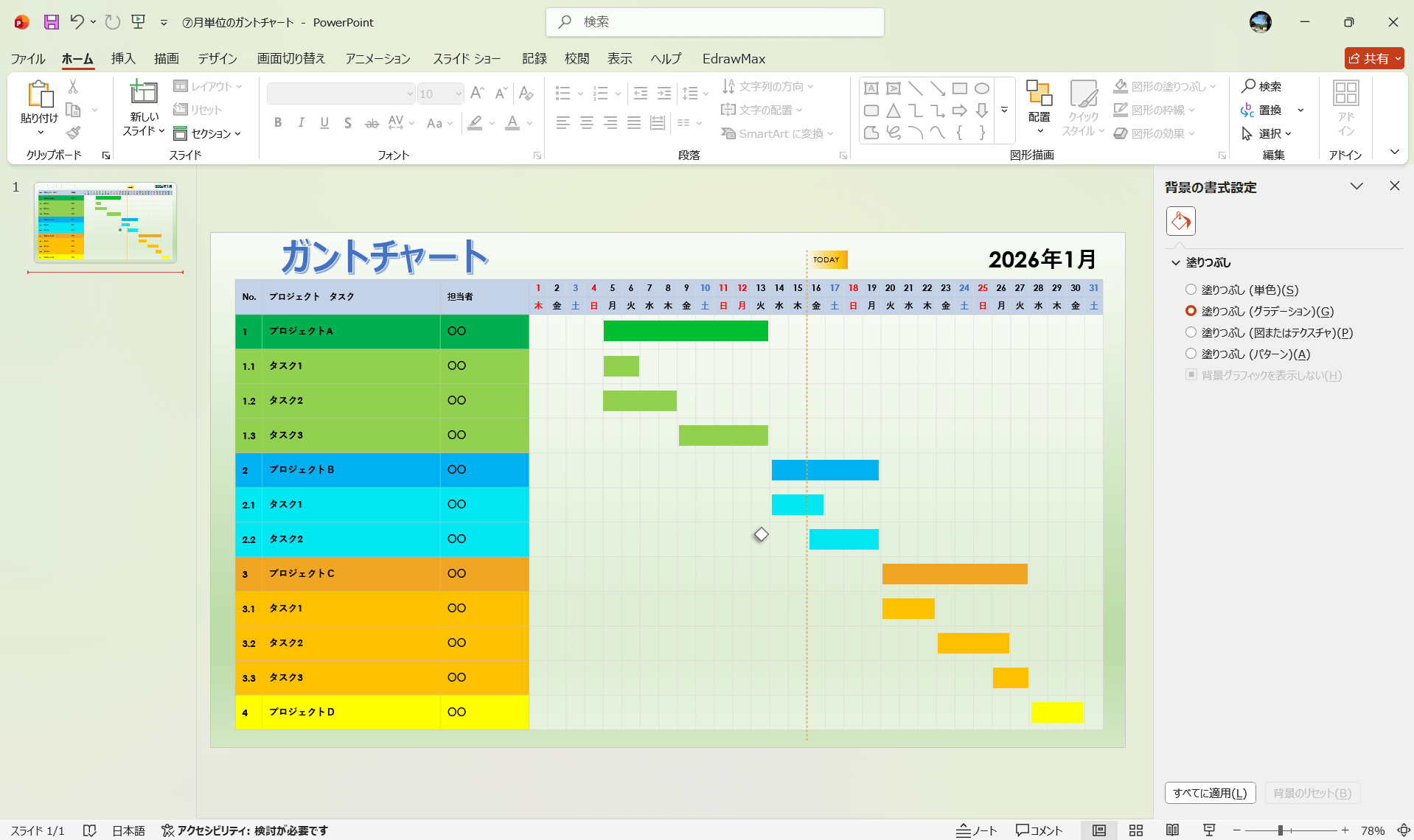Apply center text alignment
Screen dimensions: 1414x840
pos(587,123)
